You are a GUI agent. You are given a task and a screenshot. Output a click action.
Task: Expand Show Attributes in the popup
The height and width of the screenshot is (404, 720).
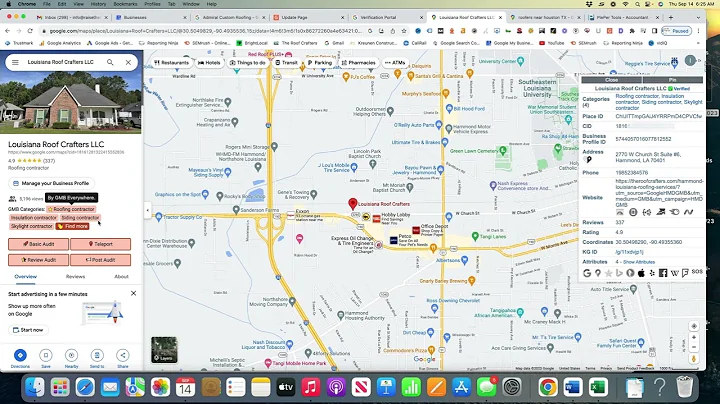pos(639,262)
